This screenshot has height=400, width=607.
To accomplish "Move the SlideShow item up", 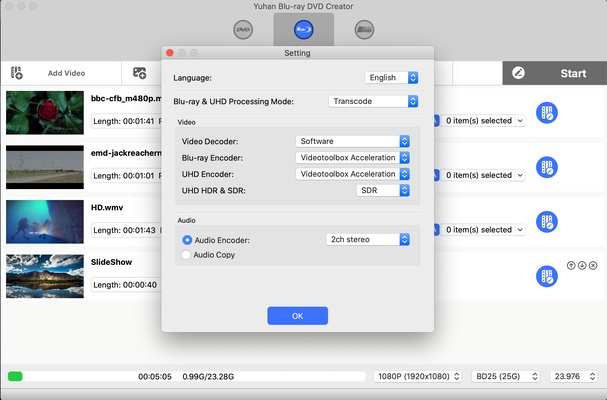I will (x=571, y=266).
